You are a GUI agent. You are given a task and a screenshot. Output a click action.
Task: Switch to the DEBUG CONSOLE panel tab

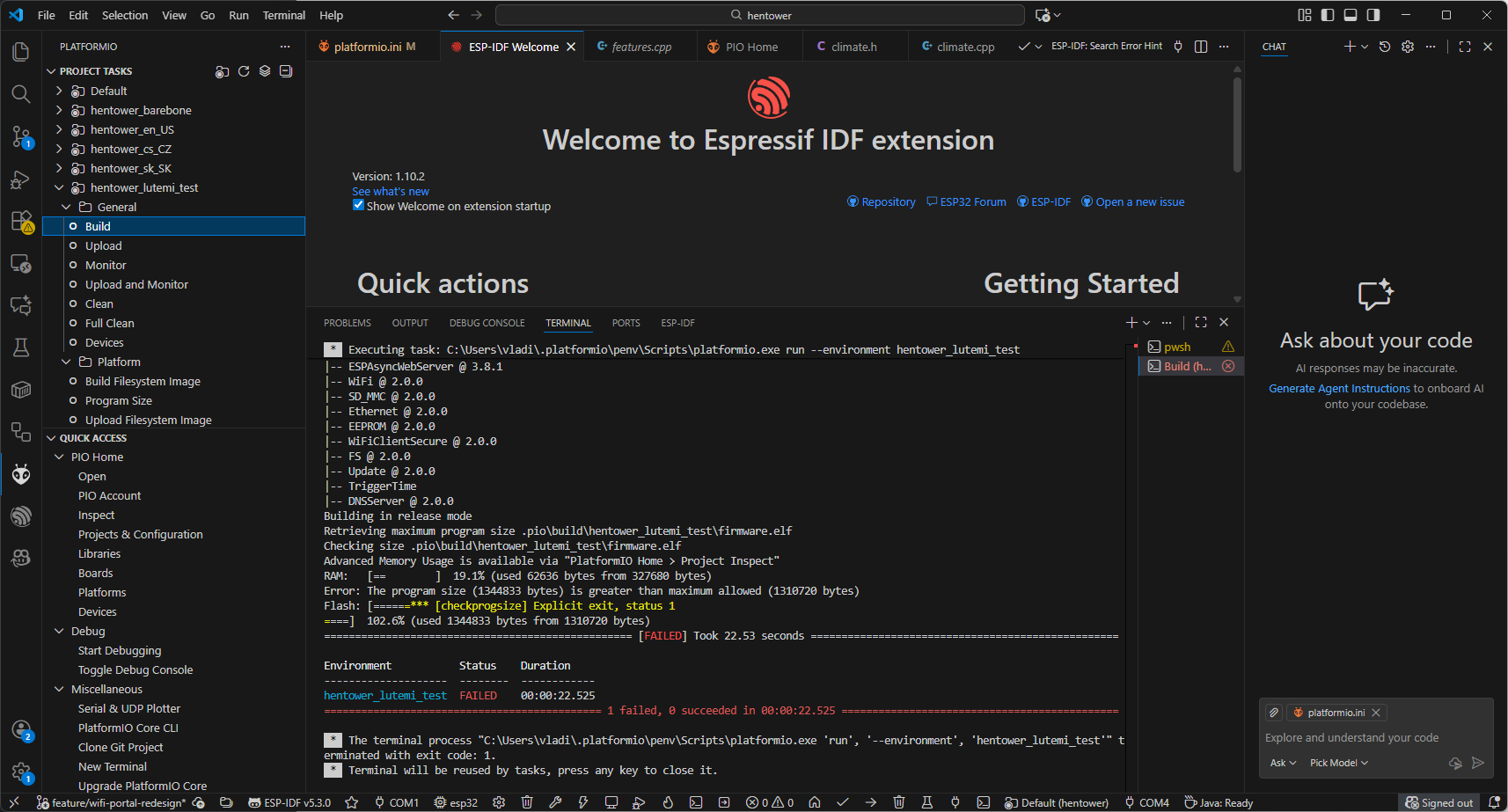click(487, 323)
